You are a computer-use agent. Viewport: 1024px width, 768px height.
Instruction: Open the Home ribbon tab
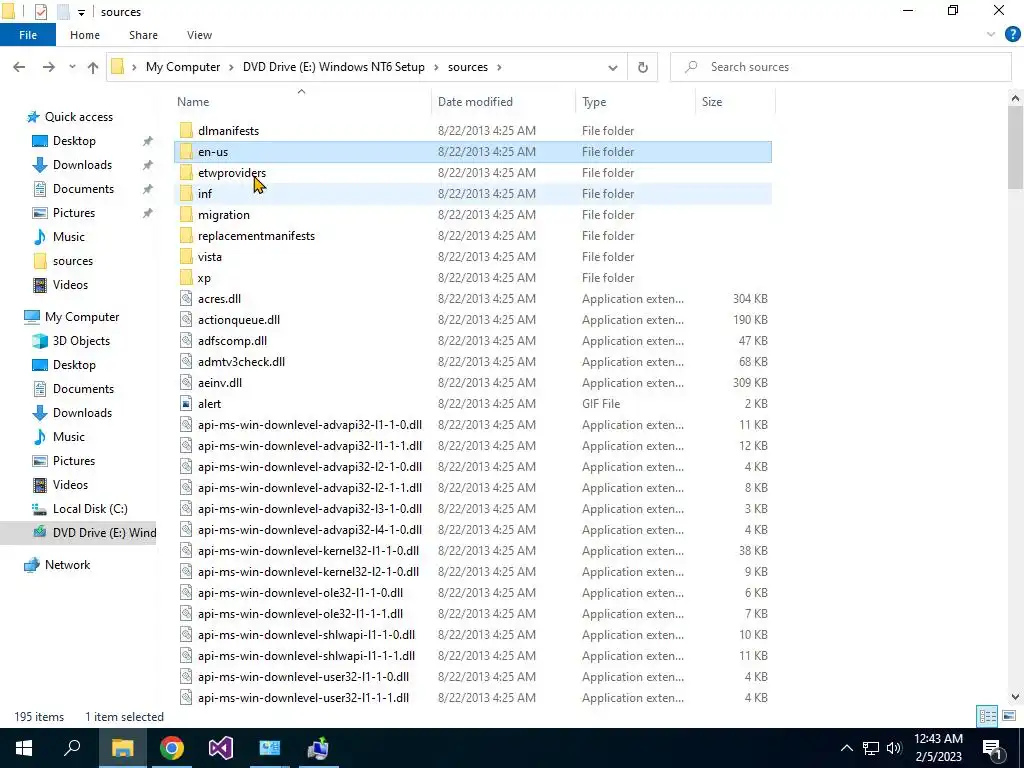(85, 35)
